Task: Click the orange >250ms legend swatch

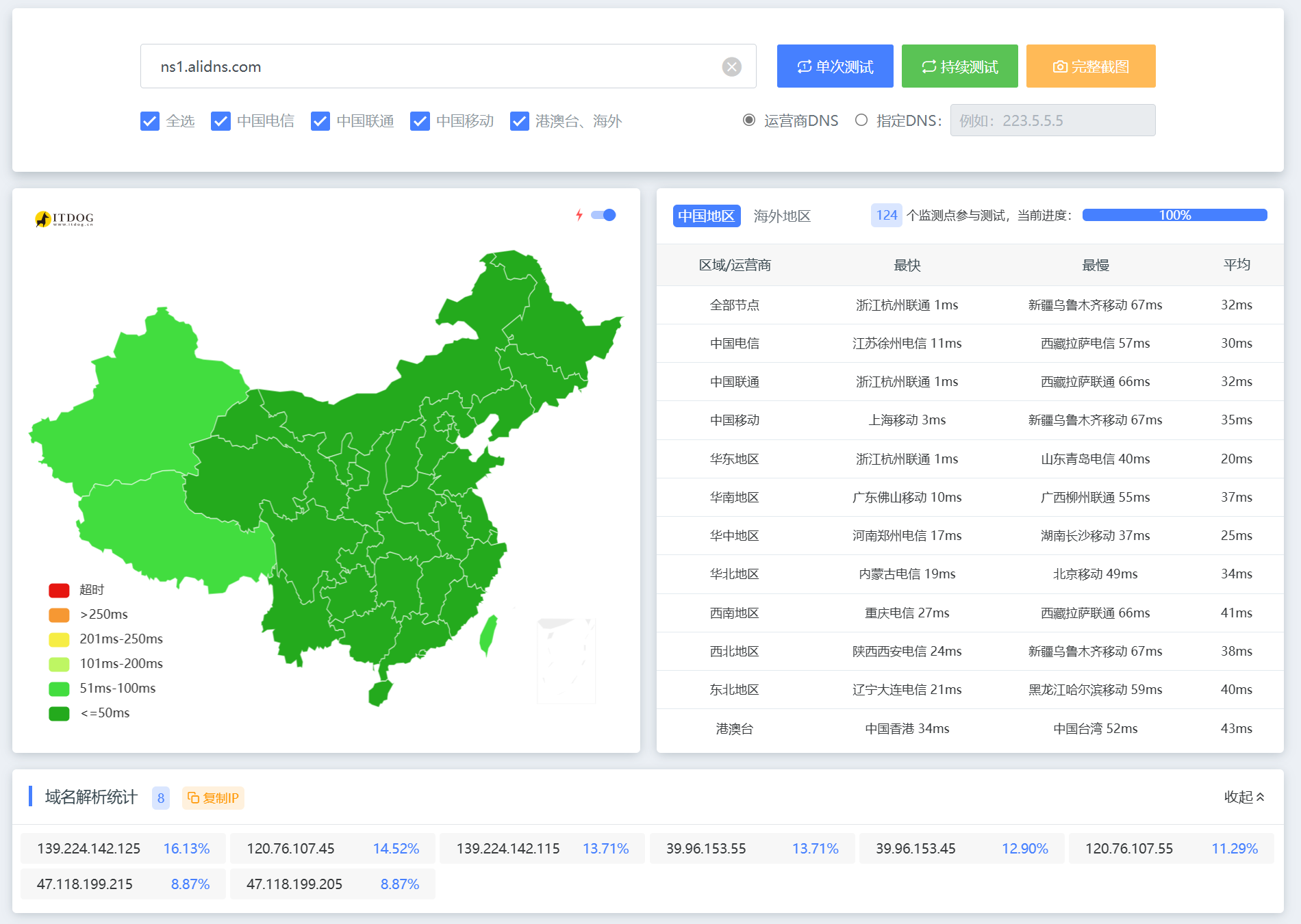Action: click(x=59, y=615)
